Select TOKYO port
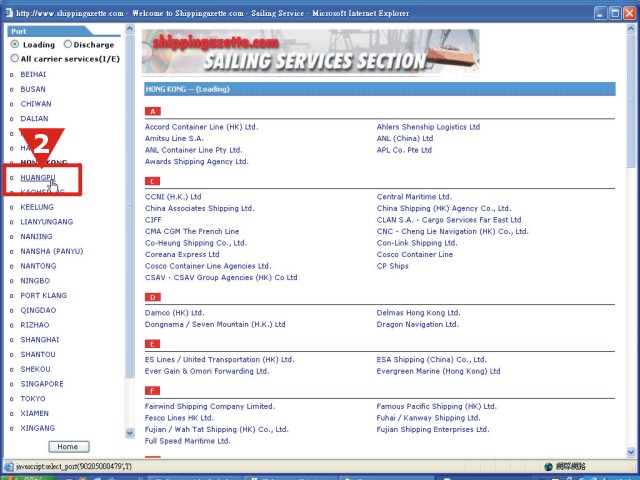This screenshot has width=640, height=480. (x=33, y=398)
